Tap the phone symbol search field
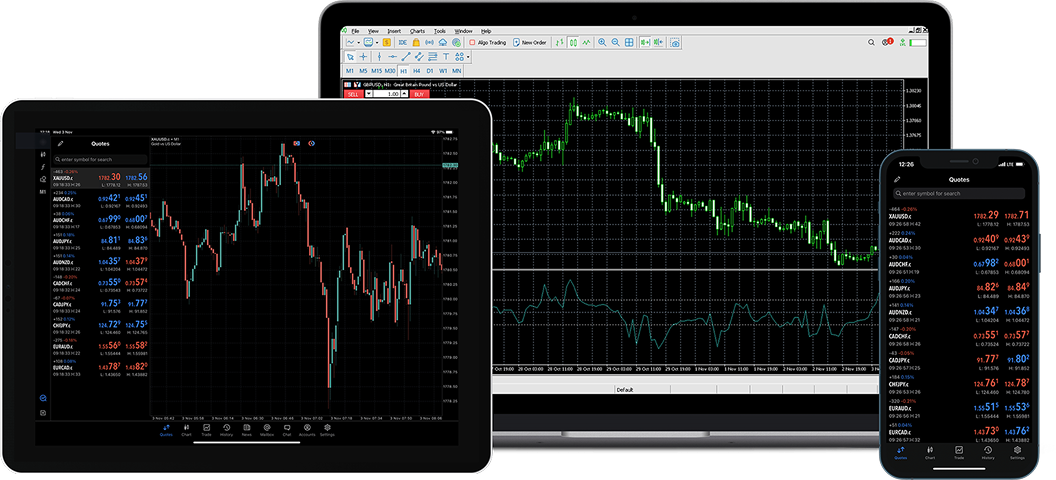Screen dimensions: 1056x480 (x=959, y=193)
